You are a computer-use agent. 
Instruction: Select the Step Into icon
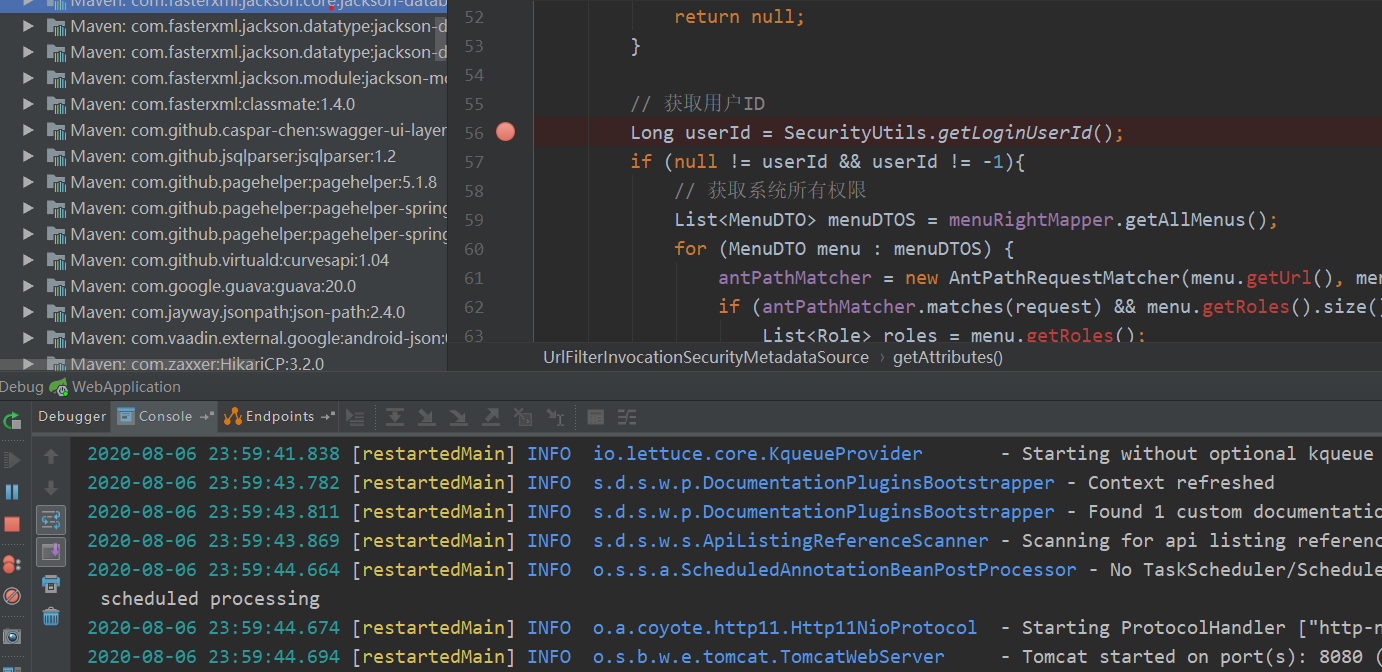click(427, 417)
